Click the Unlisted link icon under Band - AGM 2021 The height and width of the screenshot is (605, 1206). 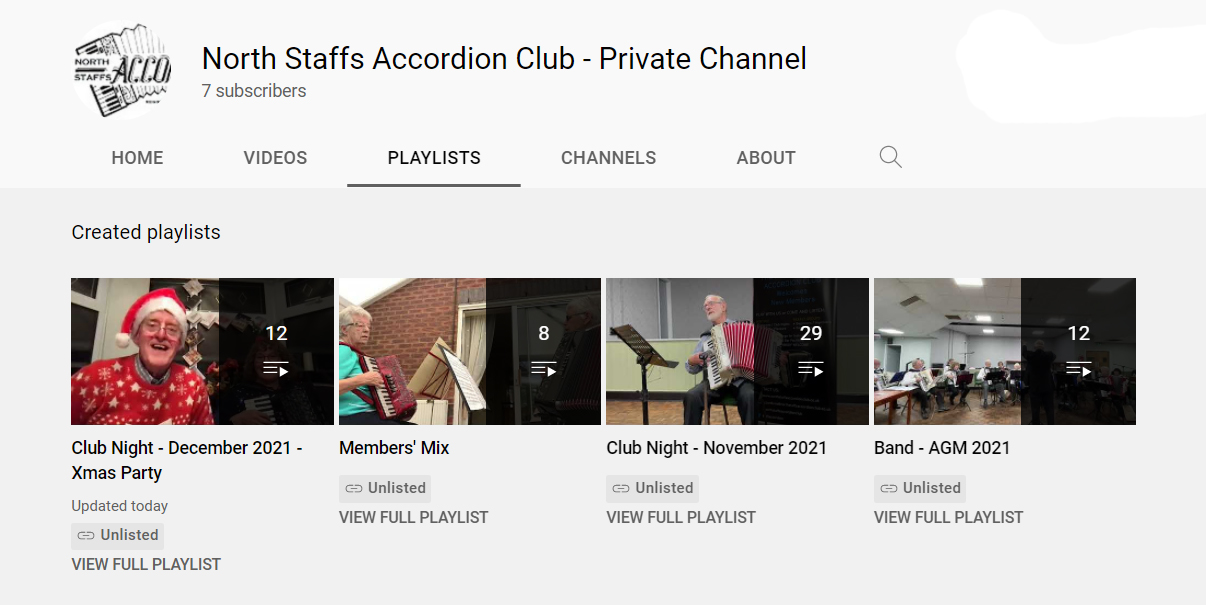pyautogui.click(x=888, y=488)
